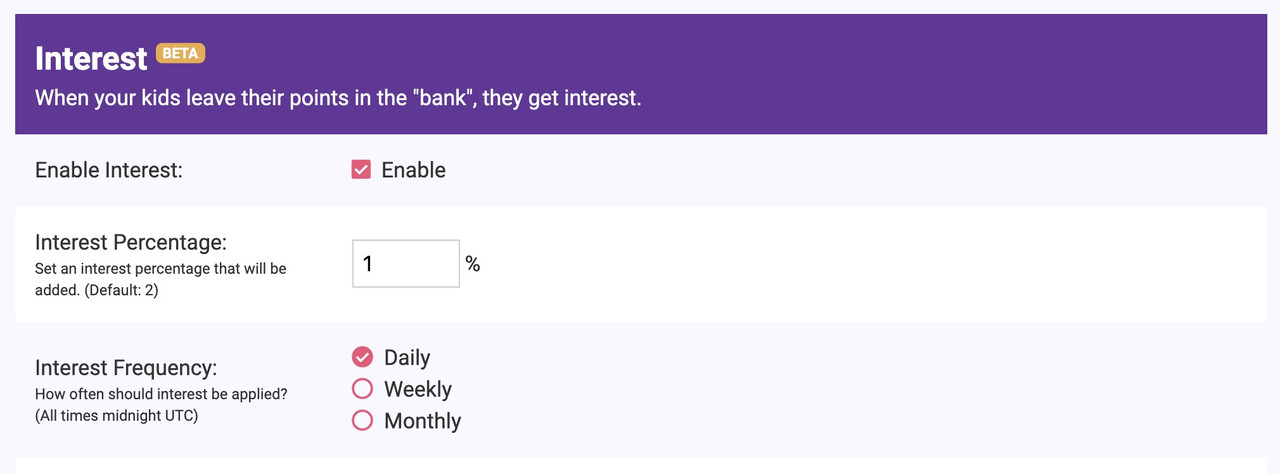Click the "All times midnight UTC" note

(x=117, y=415)
